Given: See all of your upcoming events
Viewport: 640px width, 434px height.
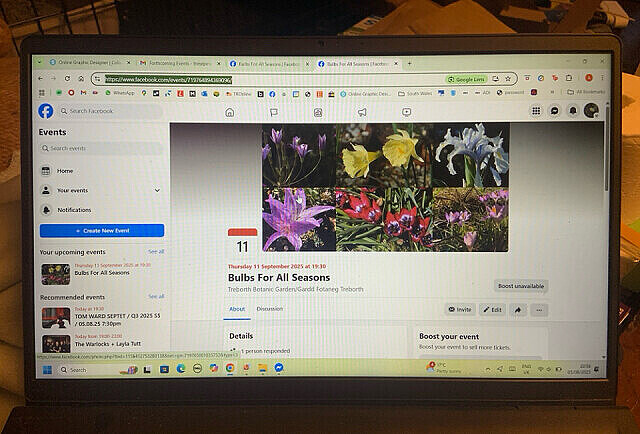Looking at the screenshot, I should 156,251.
